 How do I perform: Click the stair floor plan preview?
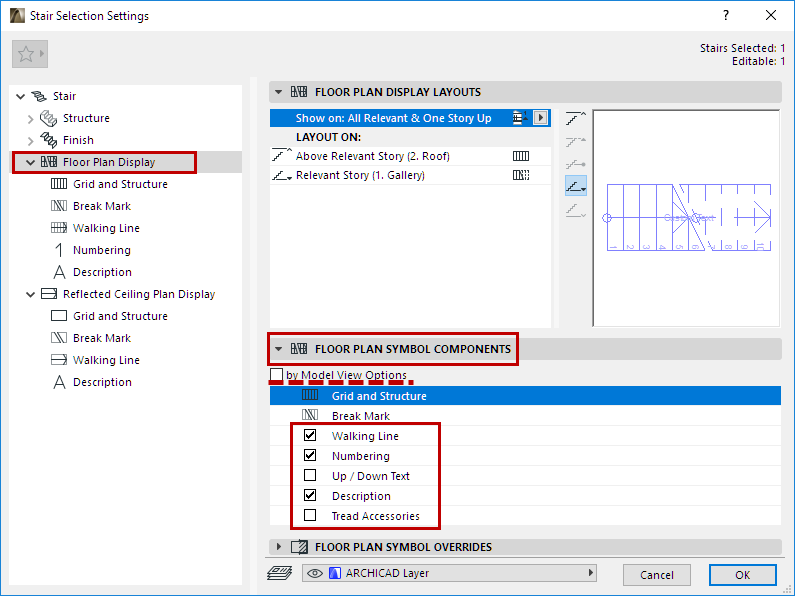pos(686,218)
